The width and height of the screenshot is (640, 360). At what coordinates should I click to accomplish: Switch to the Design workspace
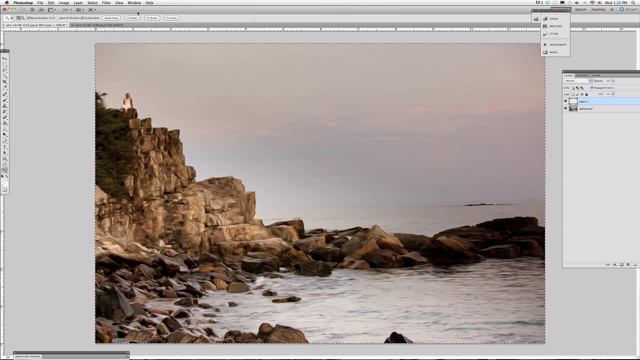580,9
